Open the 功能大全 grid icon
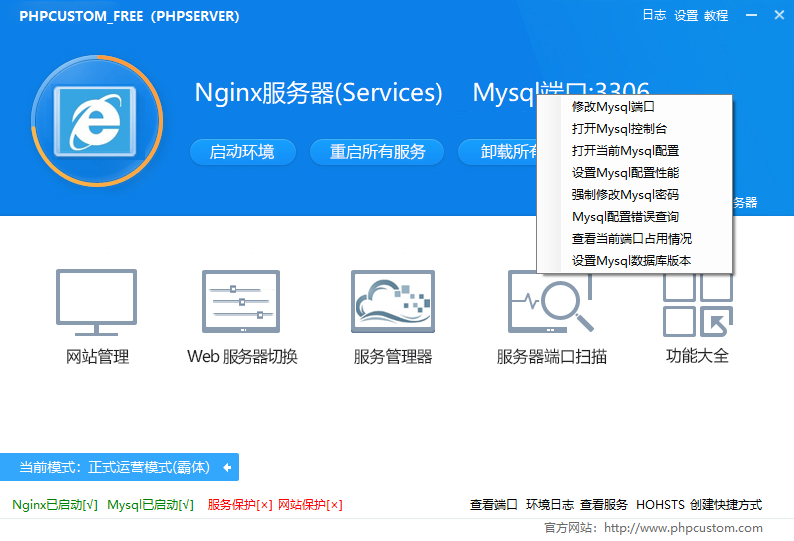The width and height of the screenshot is (794, 541). point(698,305)
